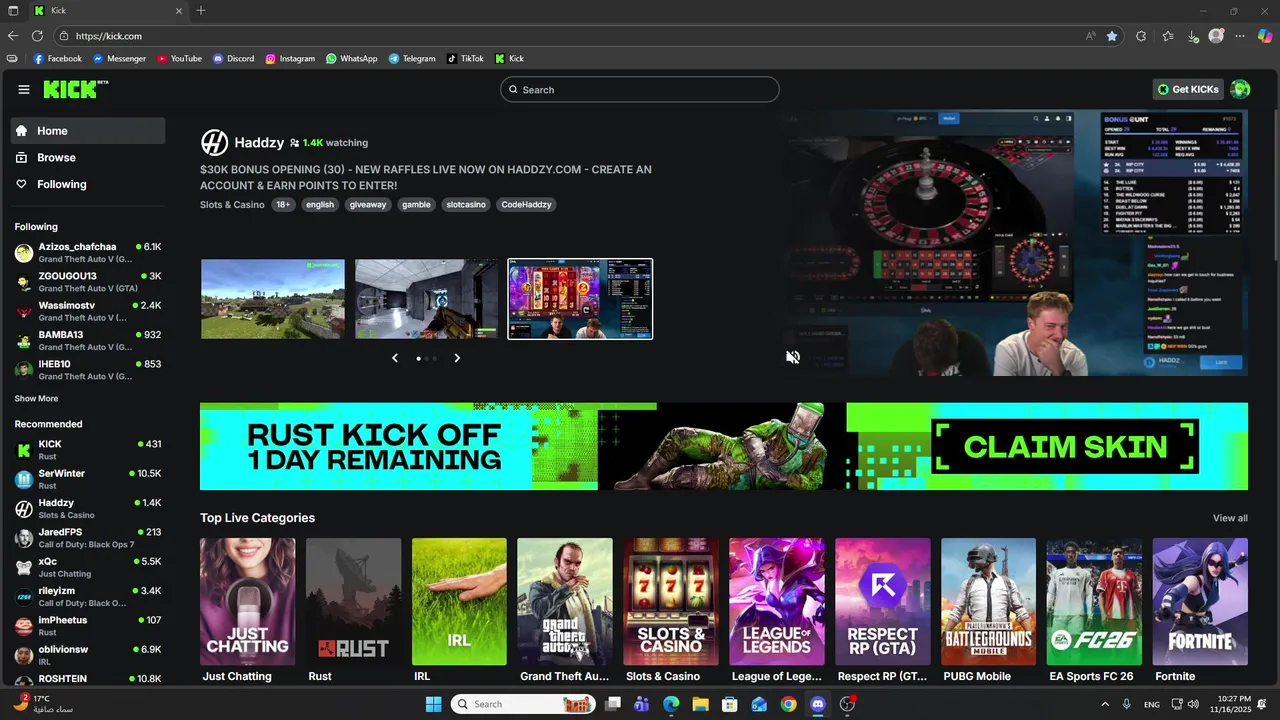Open BAMBA13 channel
Image resolution: width=1280 pixels, height=720 pixels.
click(x=88, y=341)
